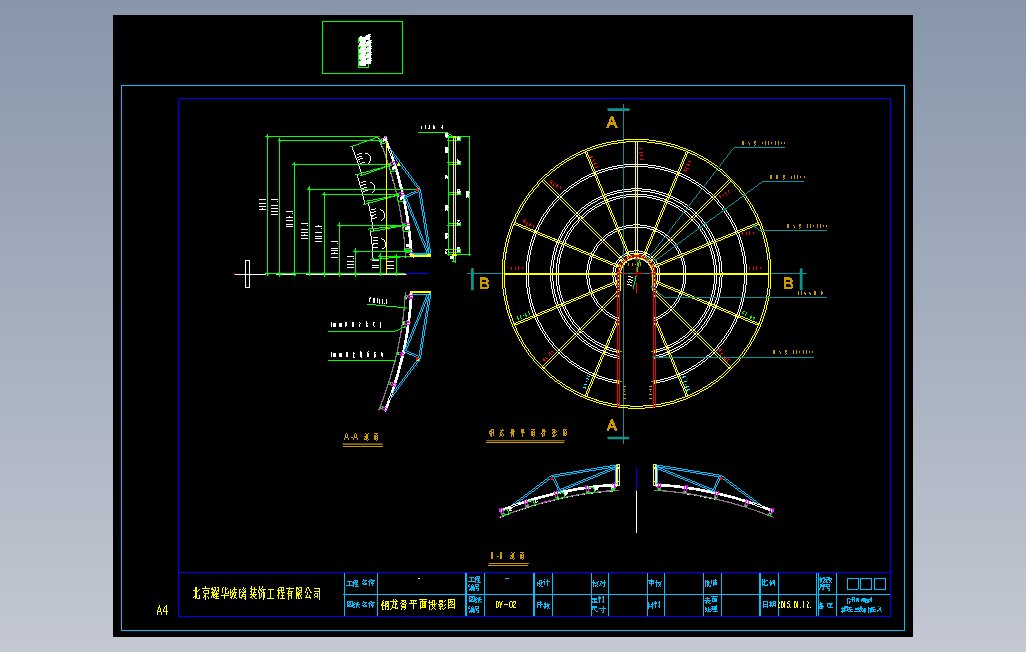Select the A4 paper size label

click(162, 610)
